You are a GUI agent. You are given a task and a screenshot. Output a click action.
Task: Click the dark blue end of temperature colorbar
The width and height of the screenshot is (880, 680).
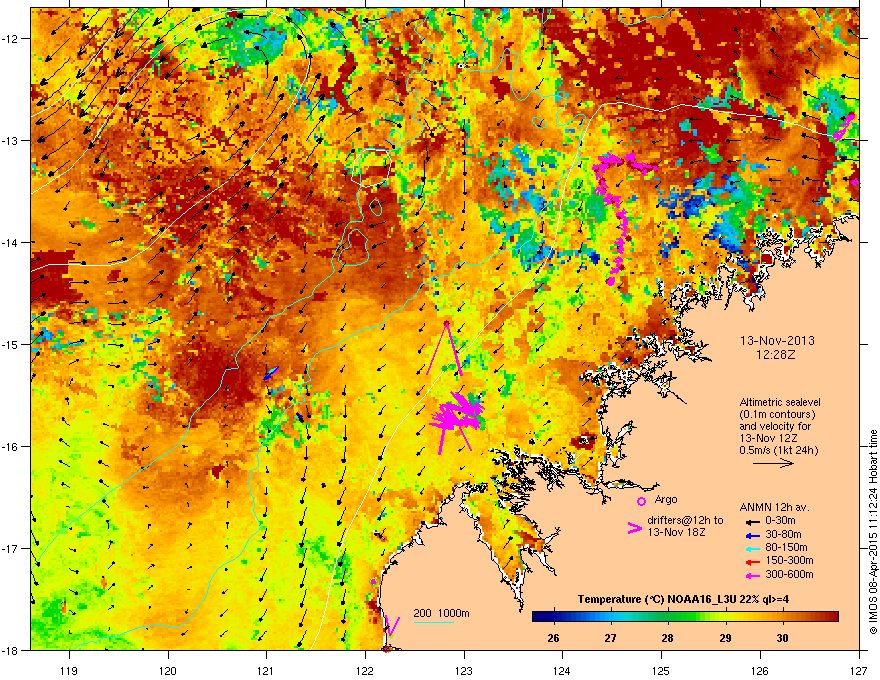click(x=538, y=617)
